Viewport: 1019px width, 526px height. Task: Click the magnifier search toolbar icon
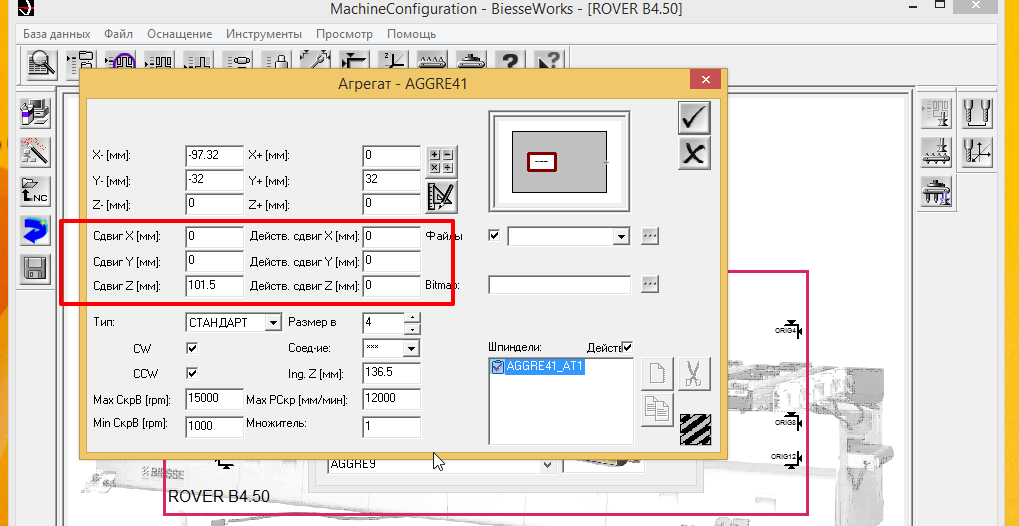click(42, 64)
